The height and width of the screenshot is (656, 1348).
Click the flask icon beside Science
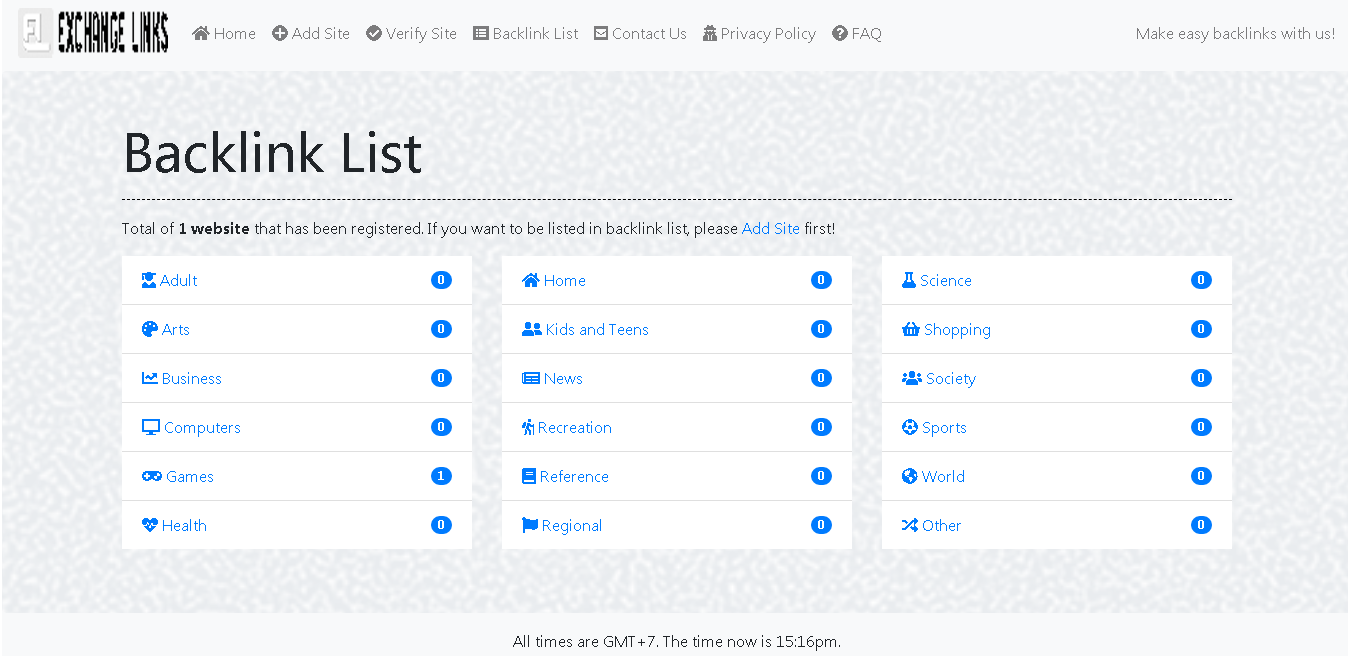[909, 280]
